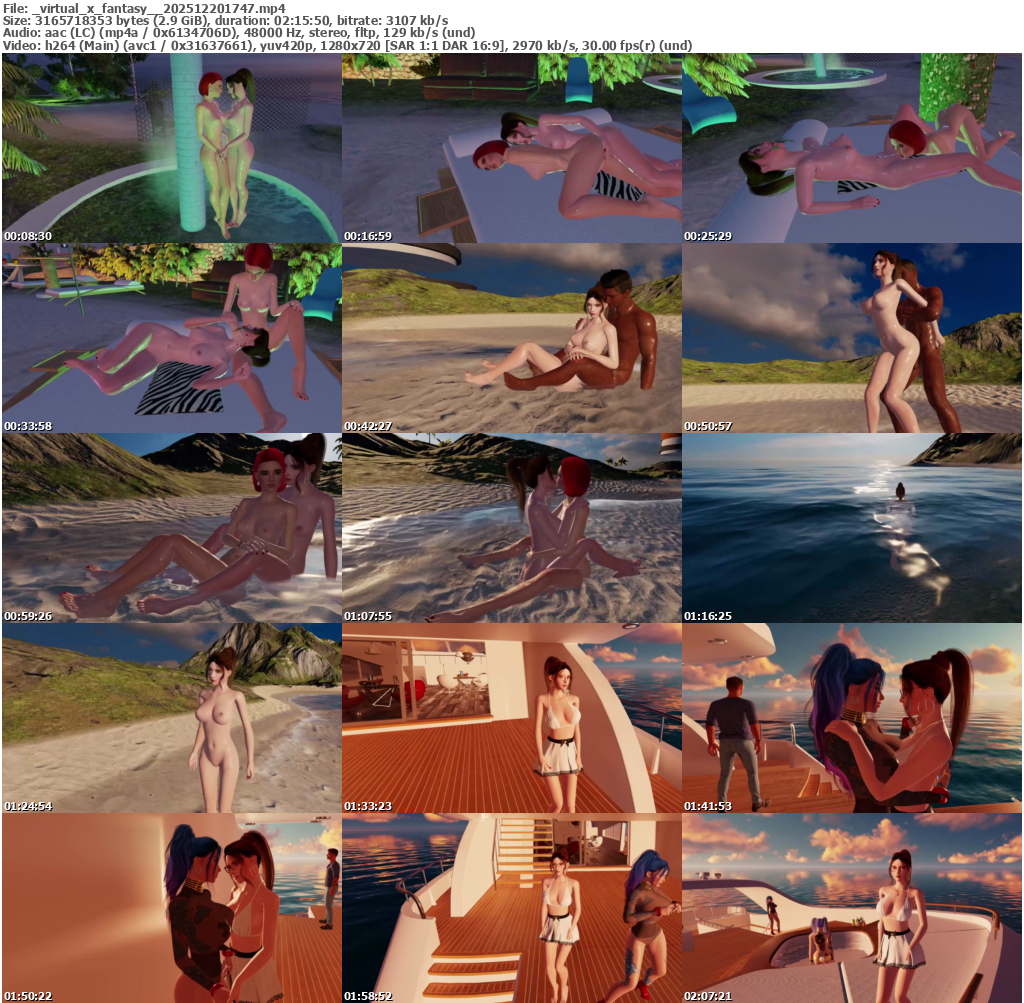Viewport: 1024px width, 1003px height.
Task: Click the ocean thumbnail stamped 01:16:25
Action: (852, 528)
